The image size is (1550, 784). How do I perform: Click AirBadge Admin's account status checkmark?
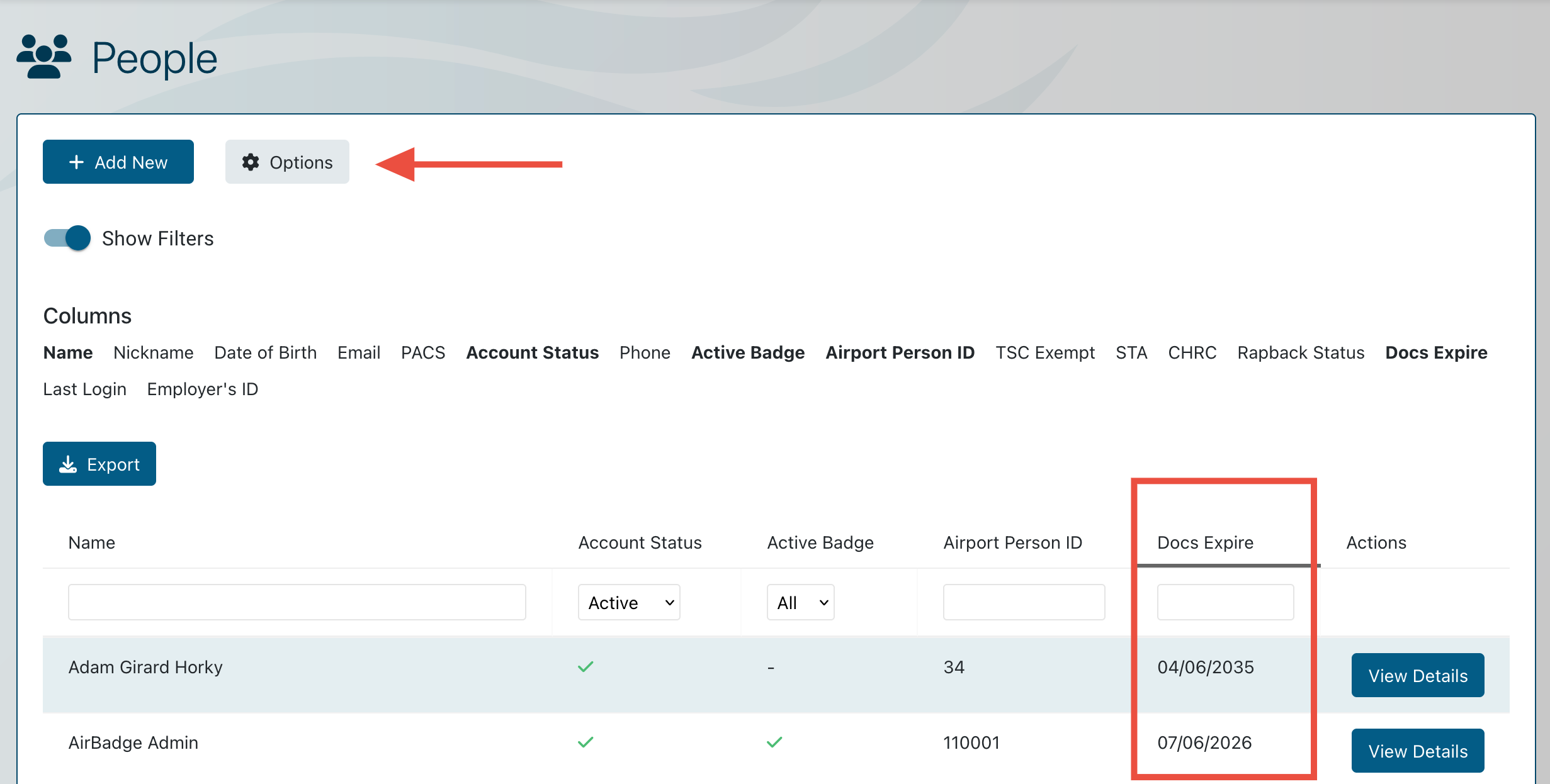tap(585, 742)
